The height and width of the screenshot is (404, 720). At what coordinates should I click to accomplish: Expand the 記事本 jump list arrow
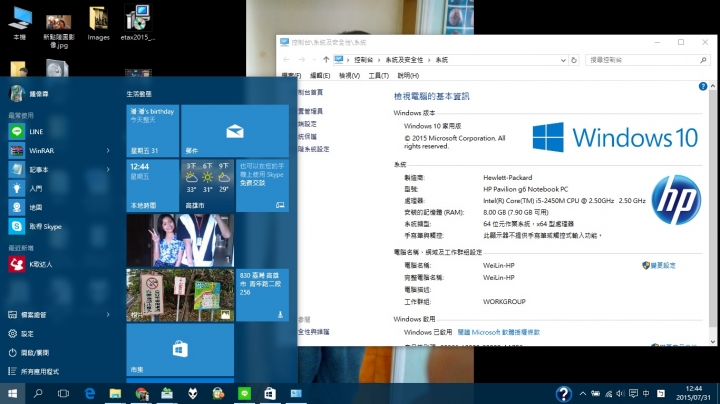pyautogui.click(x=108, y=169)
